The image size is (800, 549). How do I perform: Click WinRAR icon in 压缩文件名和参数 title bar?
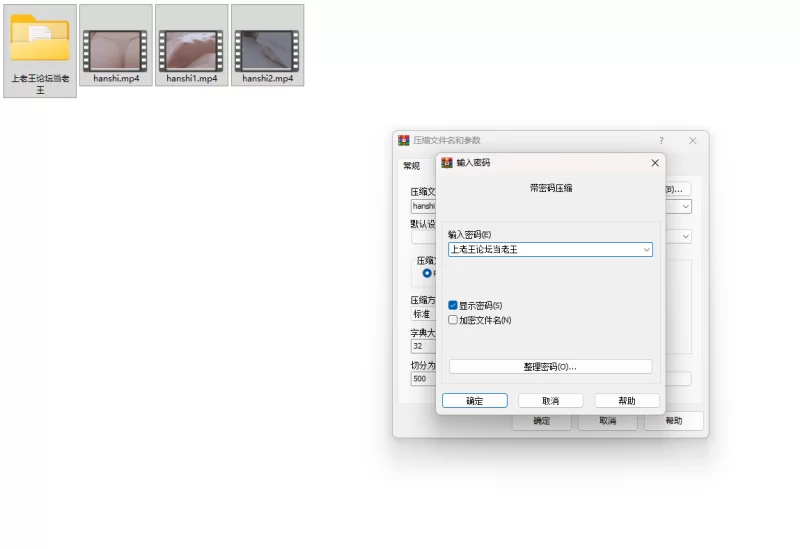coord(404,140)
